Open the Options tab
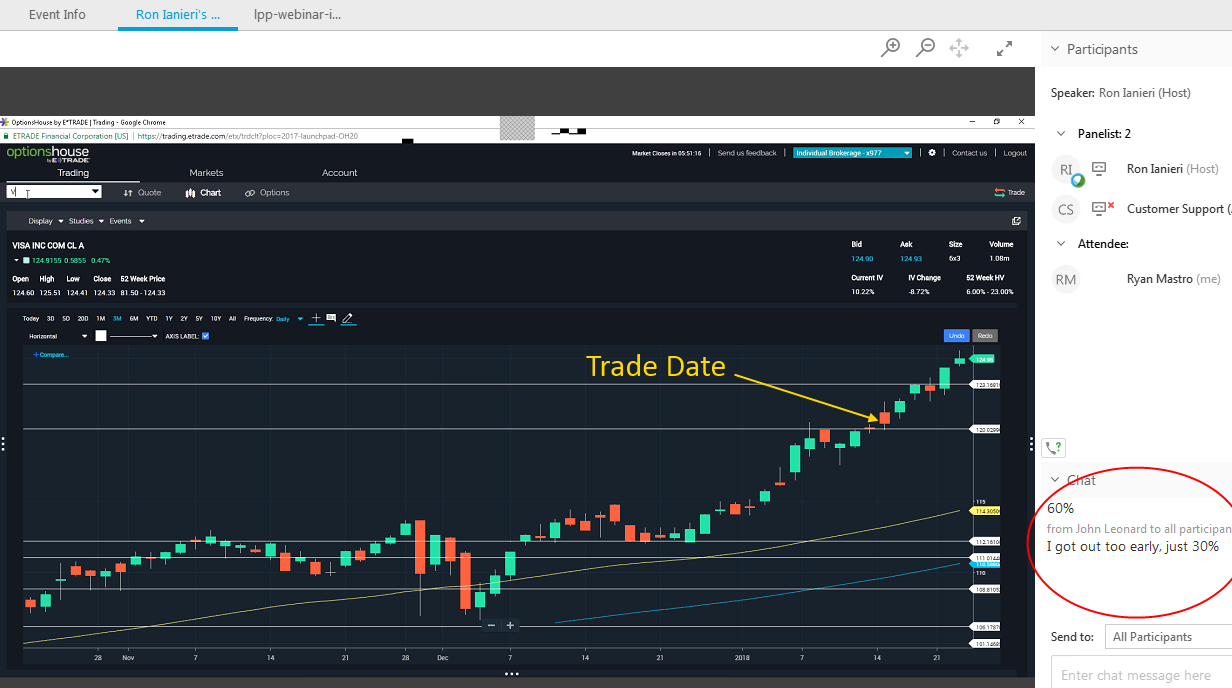 (x=267, y=193)
